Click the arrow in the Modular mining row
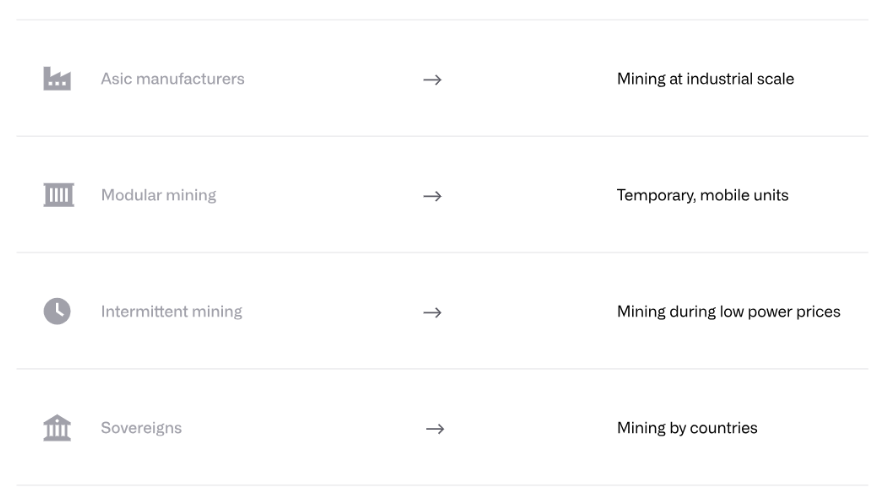The image size is (871, 502). coord(432,196)
